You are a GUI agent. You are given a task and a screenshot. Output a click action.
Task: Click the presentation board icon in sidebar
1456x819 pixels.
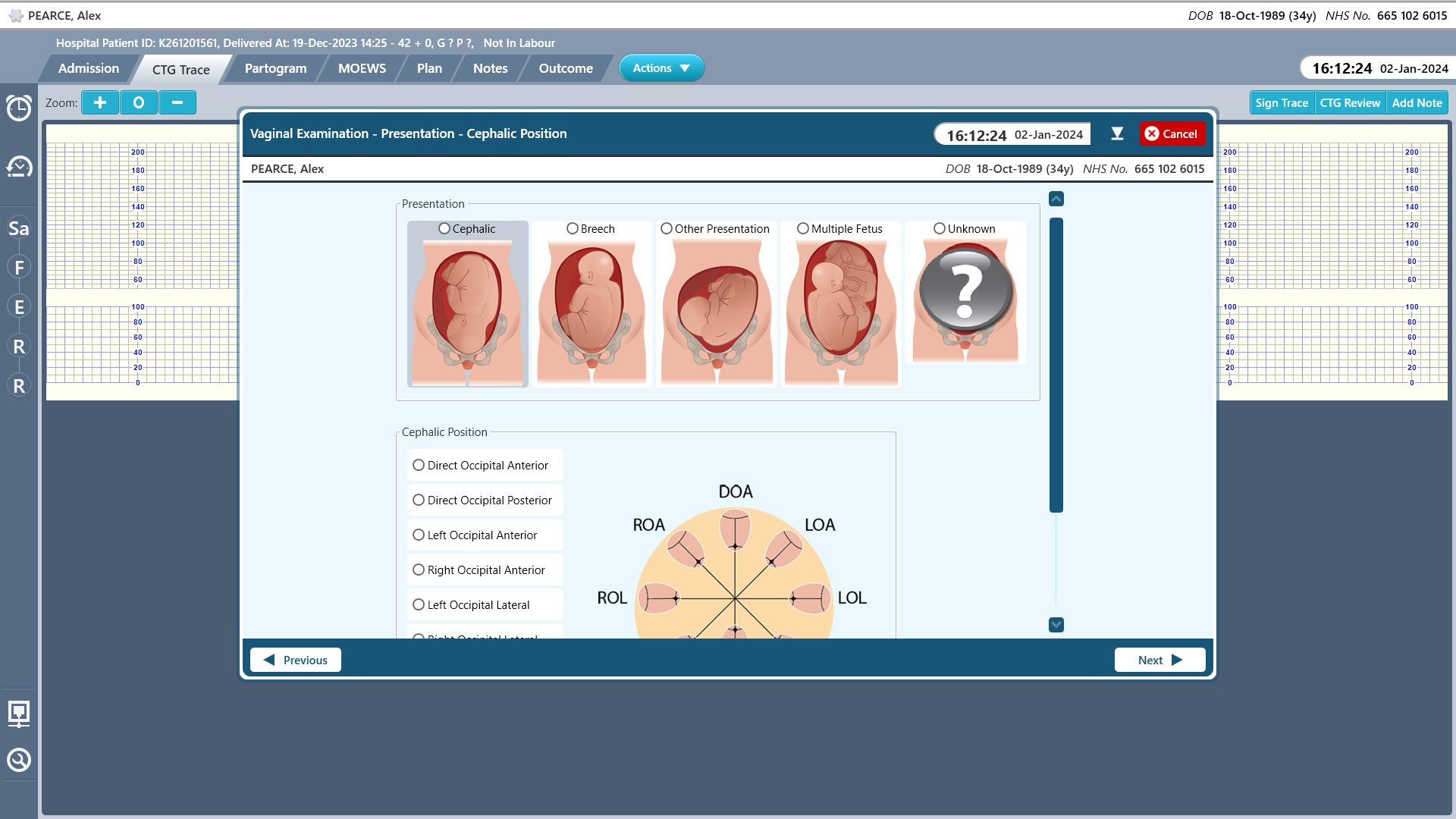19,714
